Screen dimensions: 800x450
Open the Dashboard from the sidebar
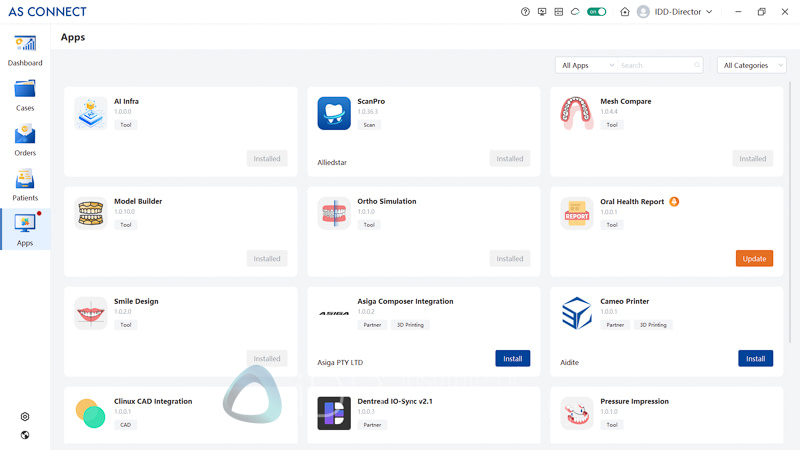[25, 50]
